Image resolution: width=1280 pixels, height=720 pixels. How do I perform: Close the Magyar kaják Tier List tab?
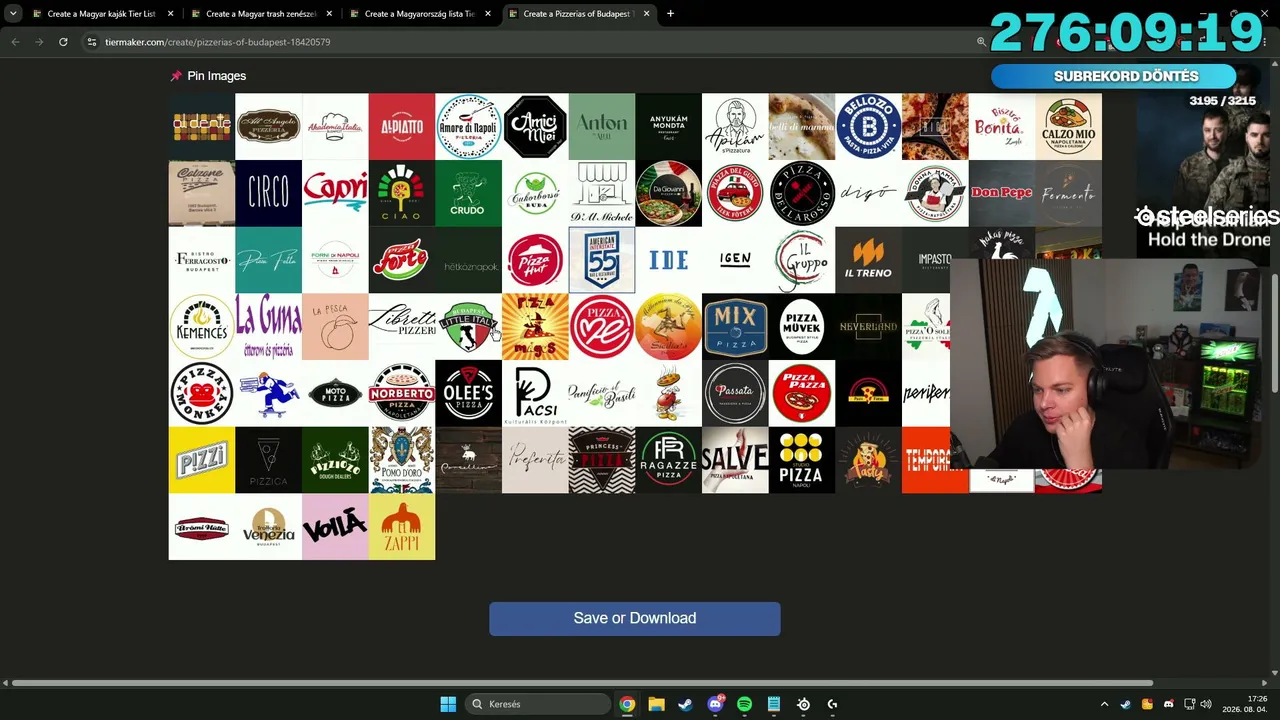tap(170, 14)
